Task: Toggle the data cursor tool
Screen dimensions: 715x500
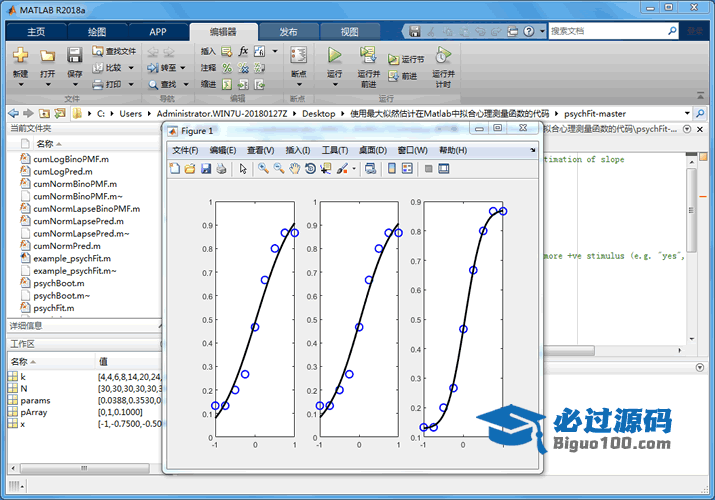Action: (326, 169)
